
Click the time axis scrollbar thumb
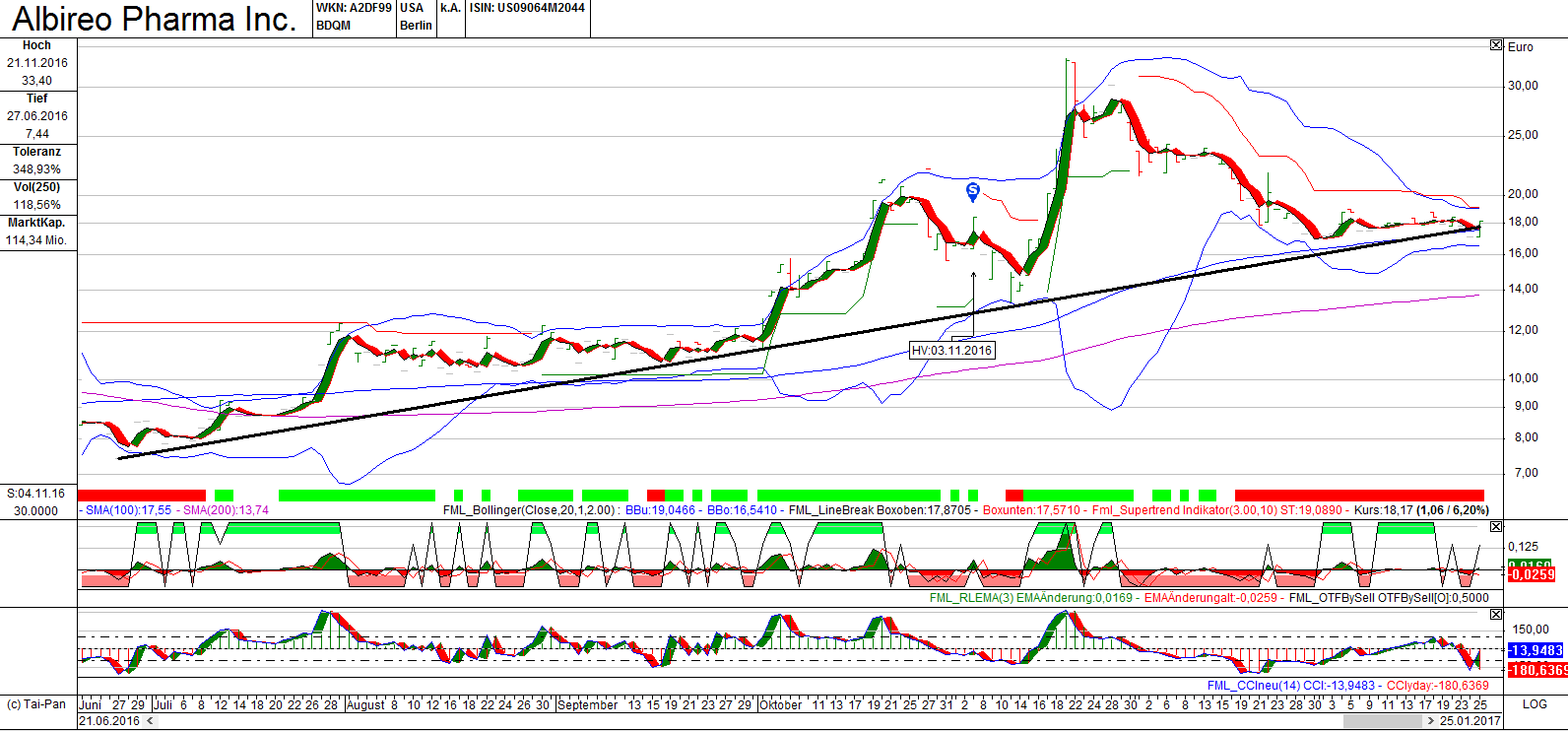[x=1383, y=721]
